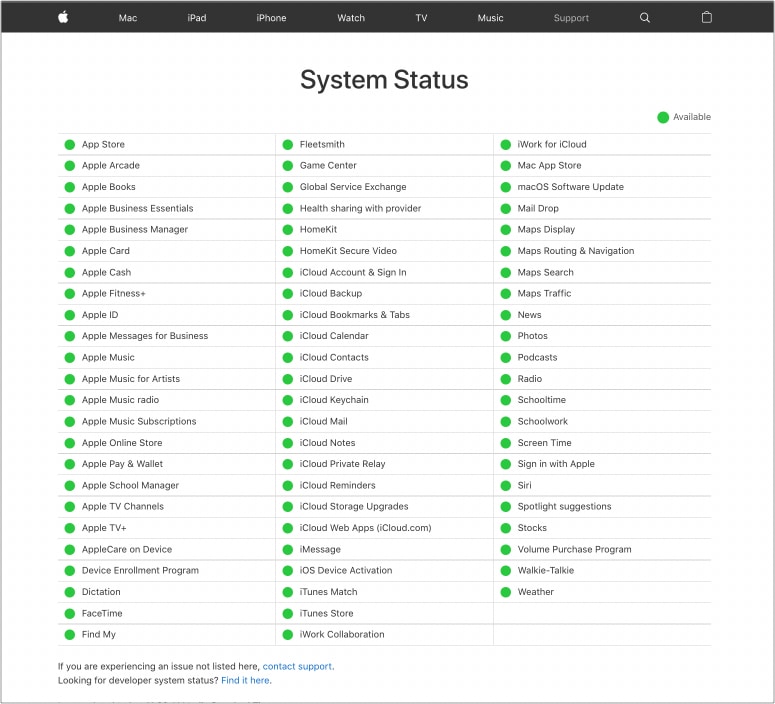Click the Apple Music radio label
This screenshot has width=775, height=704.
coord(121,400)
